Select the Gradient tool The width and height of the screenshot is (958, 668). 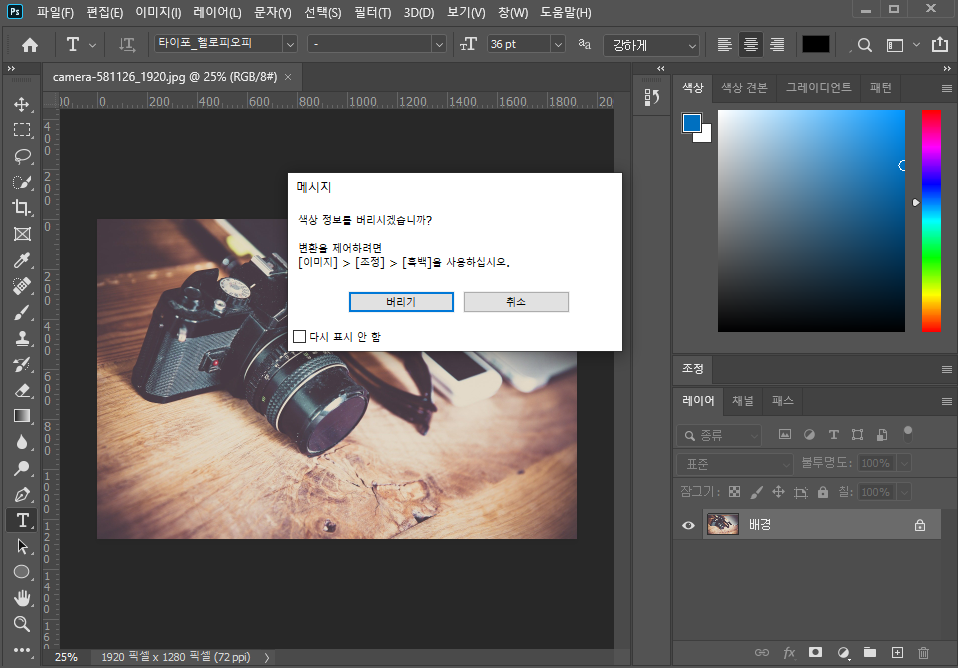[22, 416]
